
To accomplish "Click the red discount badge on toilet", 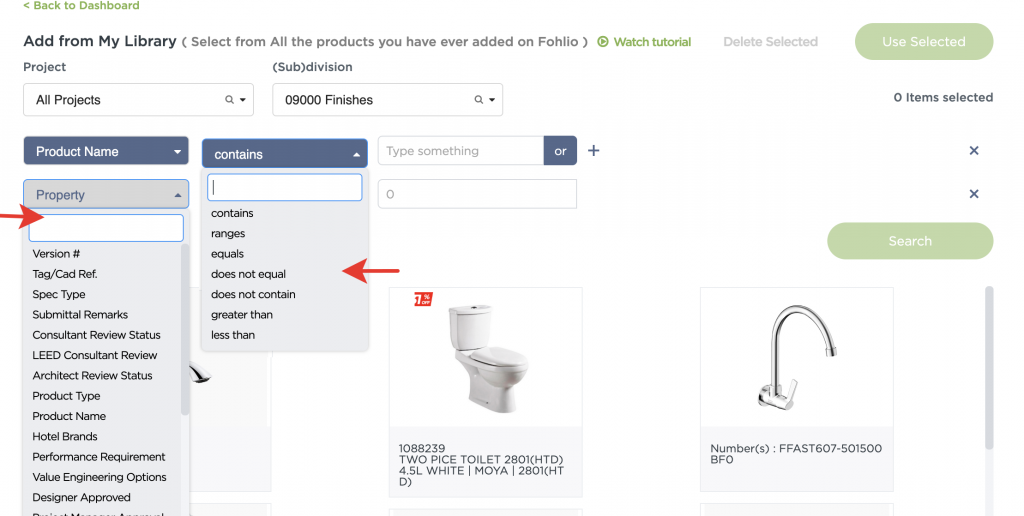I will pyautogui.click(x=423, y=299).
